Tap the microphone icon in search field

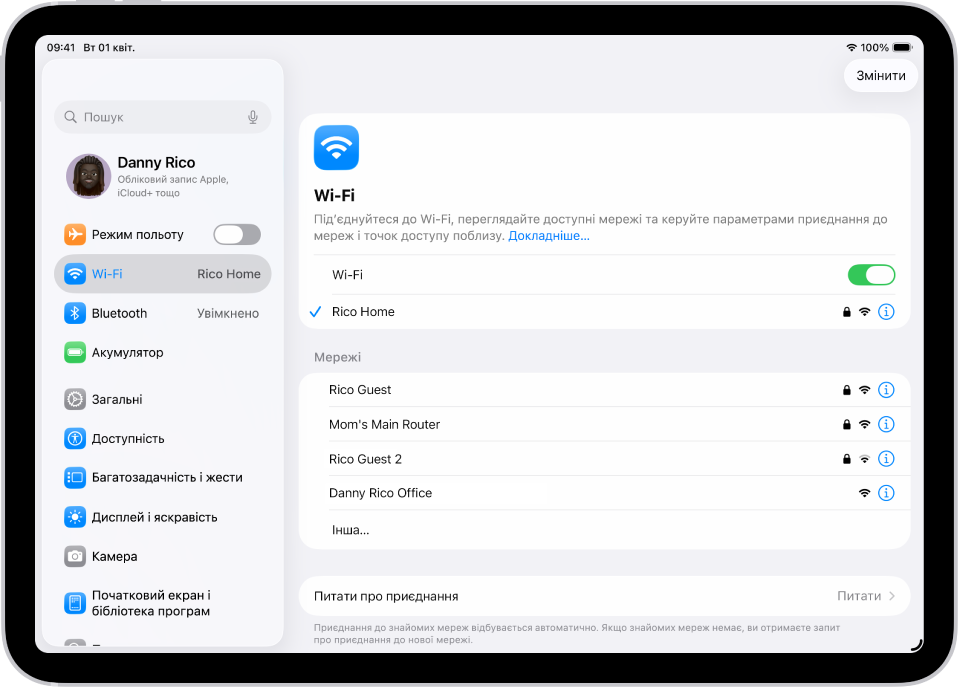click(x=252, y=117)
